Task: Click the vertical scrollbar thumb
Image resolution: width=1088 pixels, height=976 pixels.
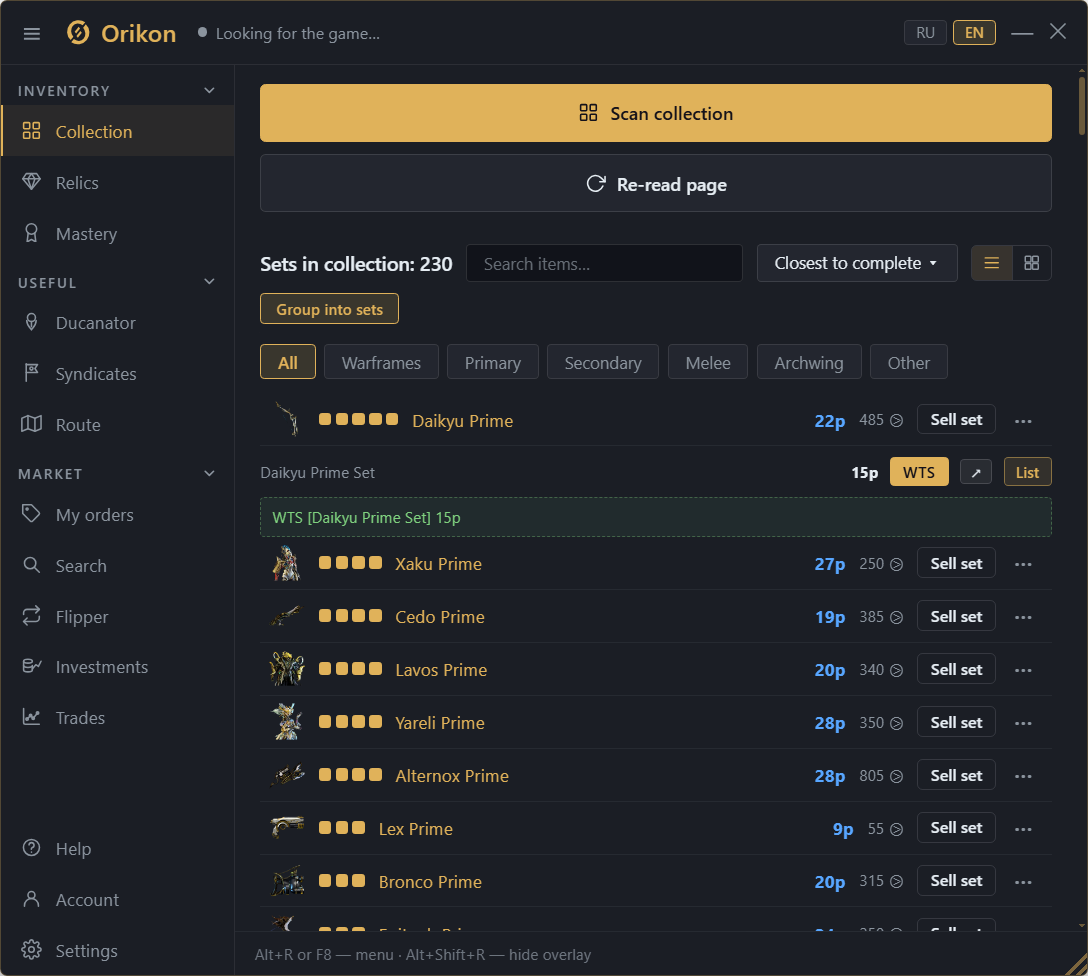Action: tap(1082, 104)
